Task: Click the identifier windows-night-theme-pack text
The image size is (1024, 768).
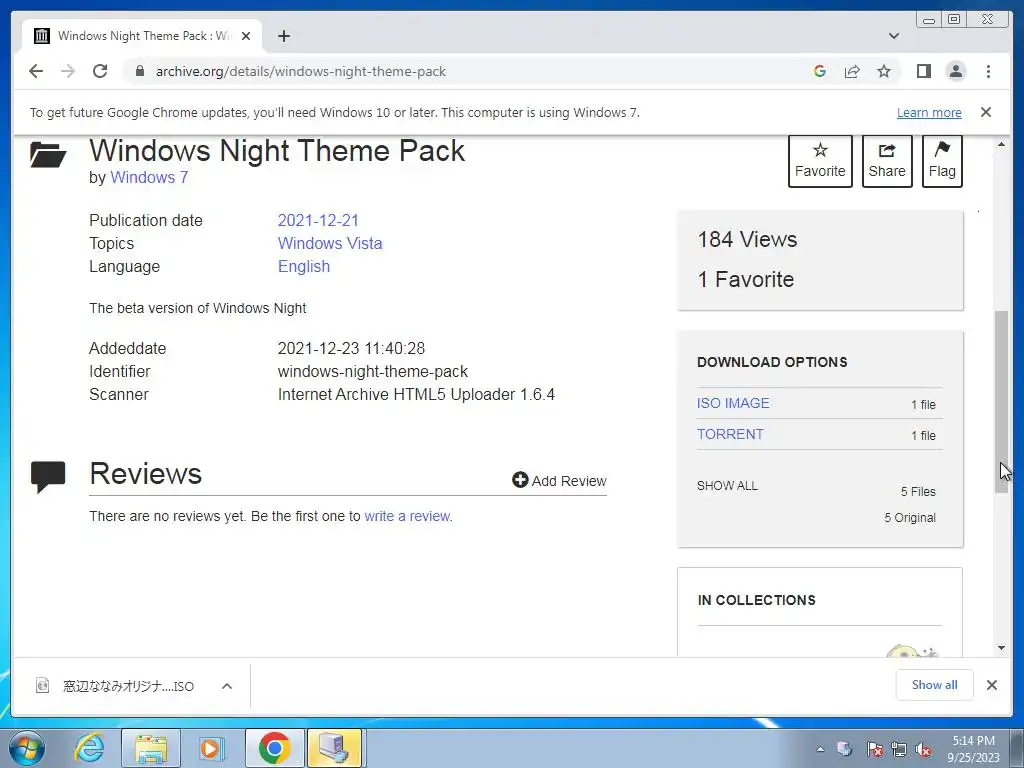Action: click(x=373, y=372)
